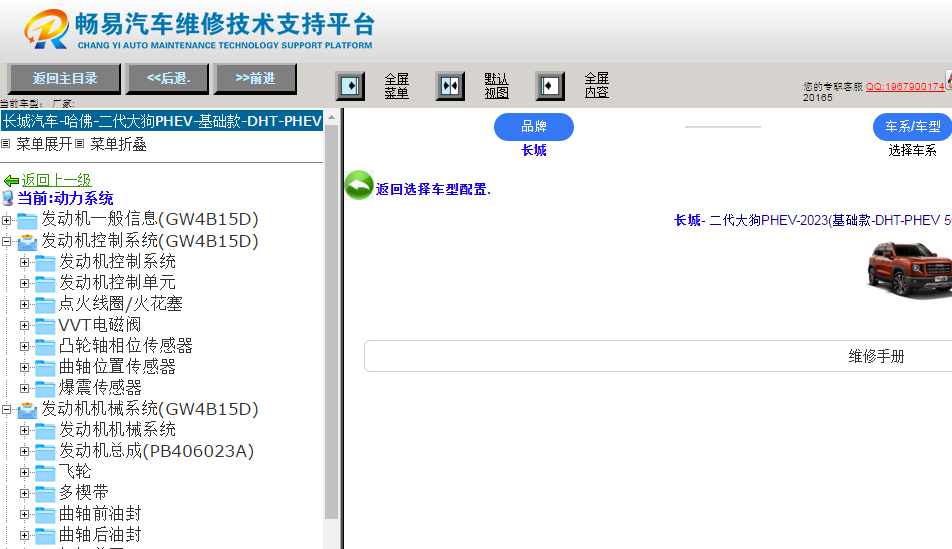Screen dimensions: 952x549
Task: Click the folder icon for 曲轴后油封
Action: (x=45, y=536)
